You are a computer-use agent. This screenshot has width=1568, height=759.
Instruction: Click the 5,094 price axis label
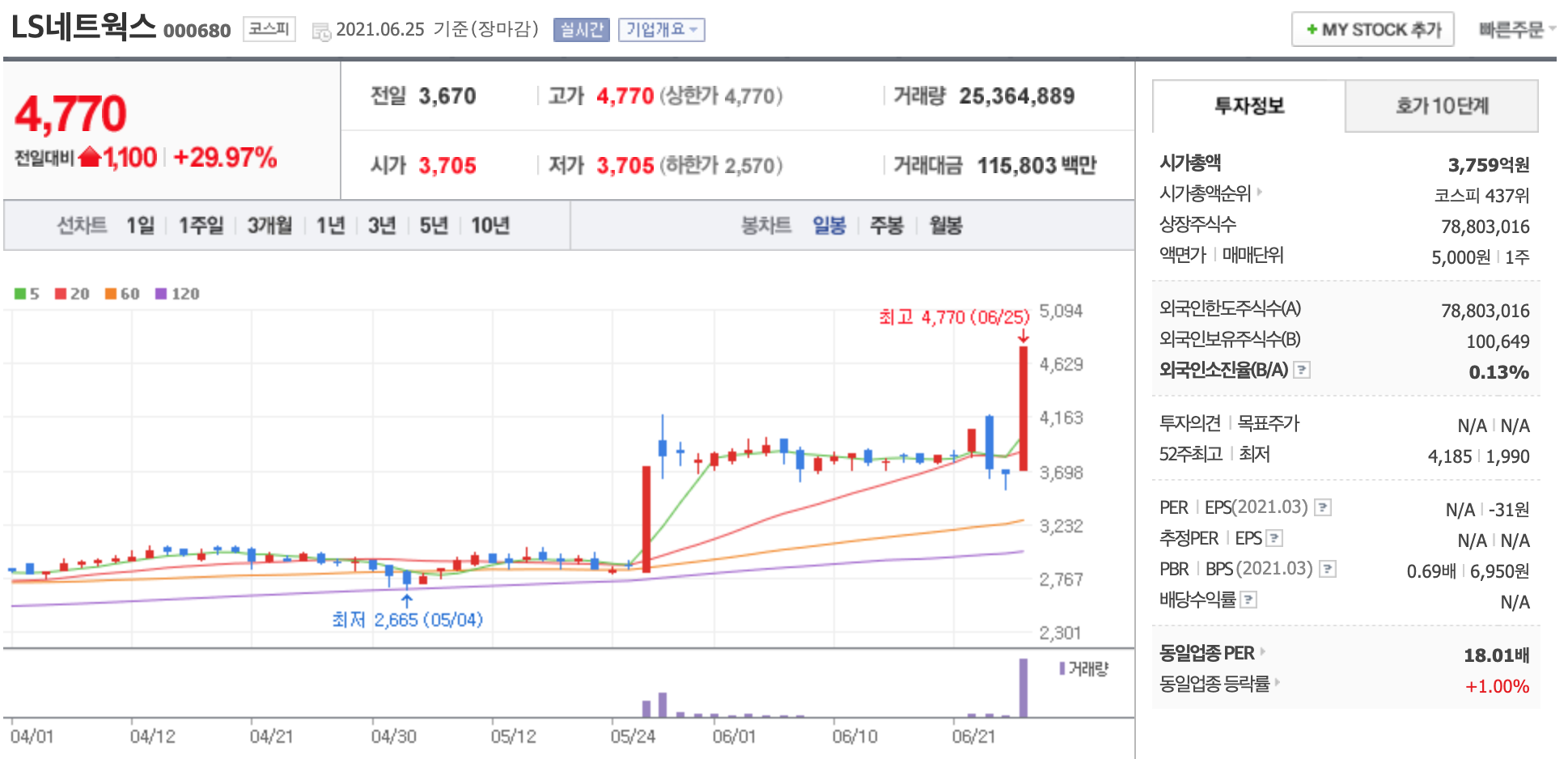point(1061,311)
